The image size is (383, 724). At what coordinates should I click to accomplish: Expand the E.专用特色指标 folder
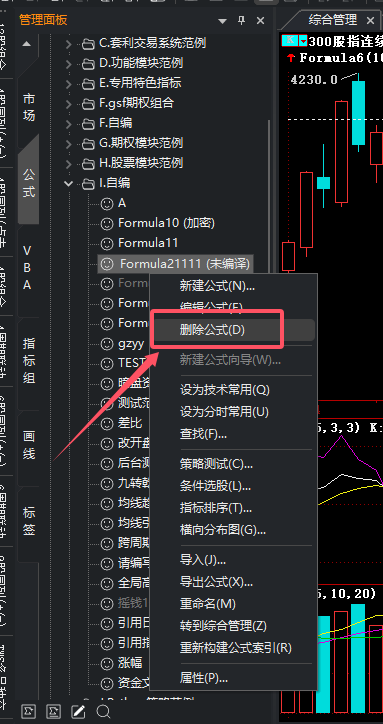tap(69, 84)
